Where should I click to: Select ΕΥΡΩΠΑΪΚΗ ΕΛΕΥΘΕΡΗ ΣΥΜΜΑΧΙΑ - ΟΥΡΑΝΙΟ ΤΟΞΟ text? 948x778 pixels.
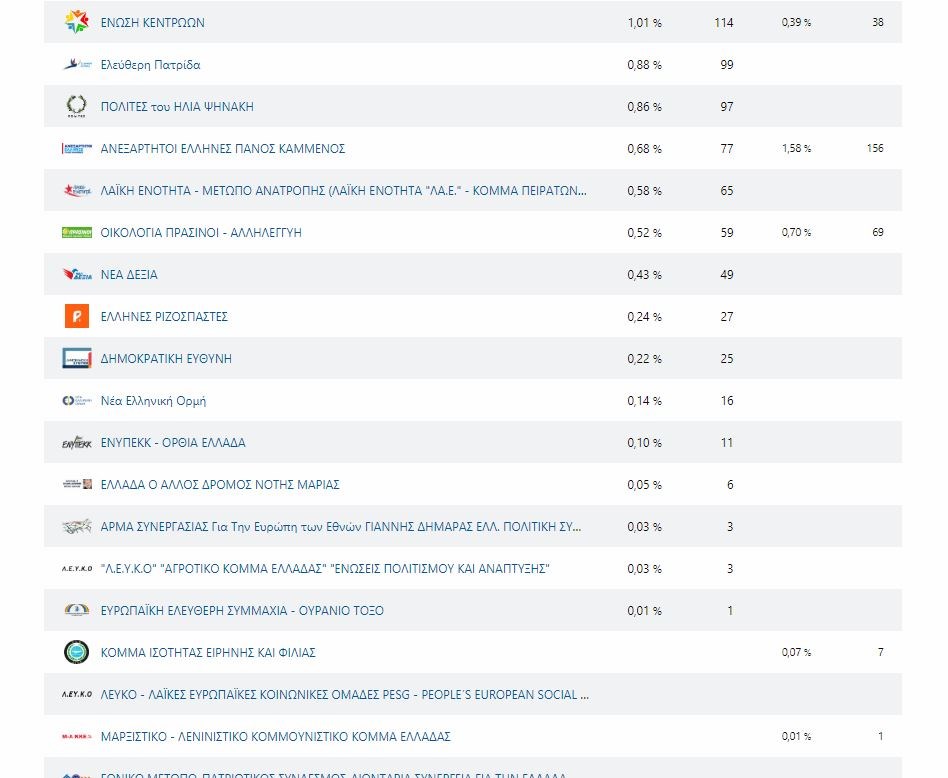click(x=242, y=611)
